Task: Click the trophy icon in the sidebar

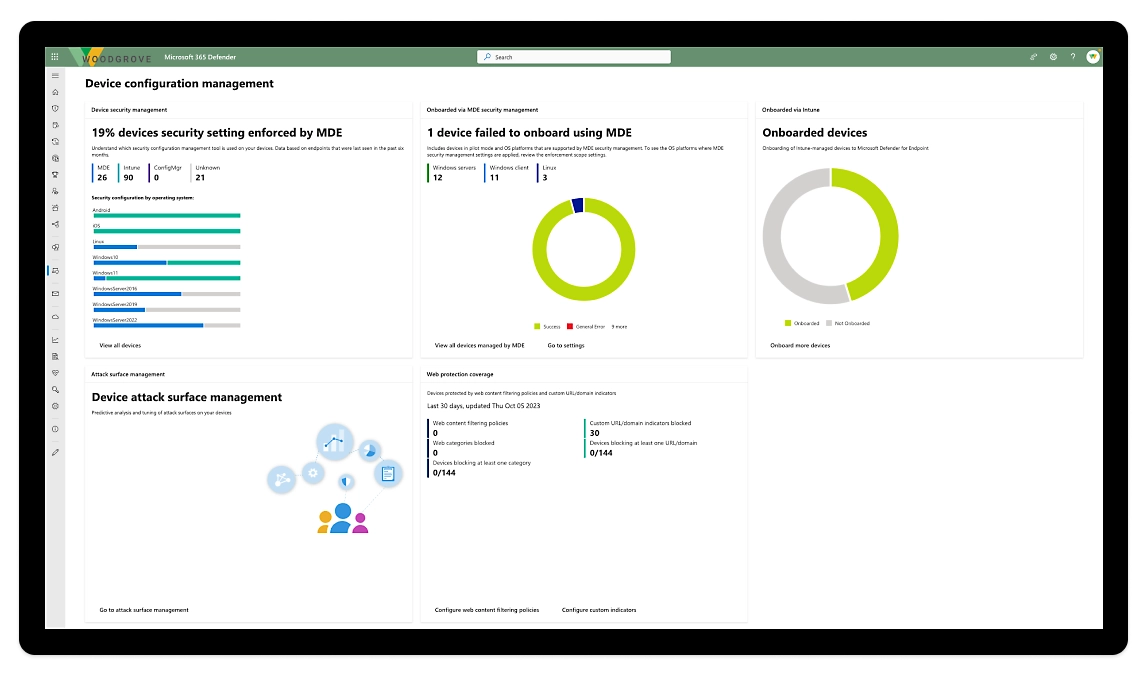Action: pyautogui.click(x=55, y=174)
